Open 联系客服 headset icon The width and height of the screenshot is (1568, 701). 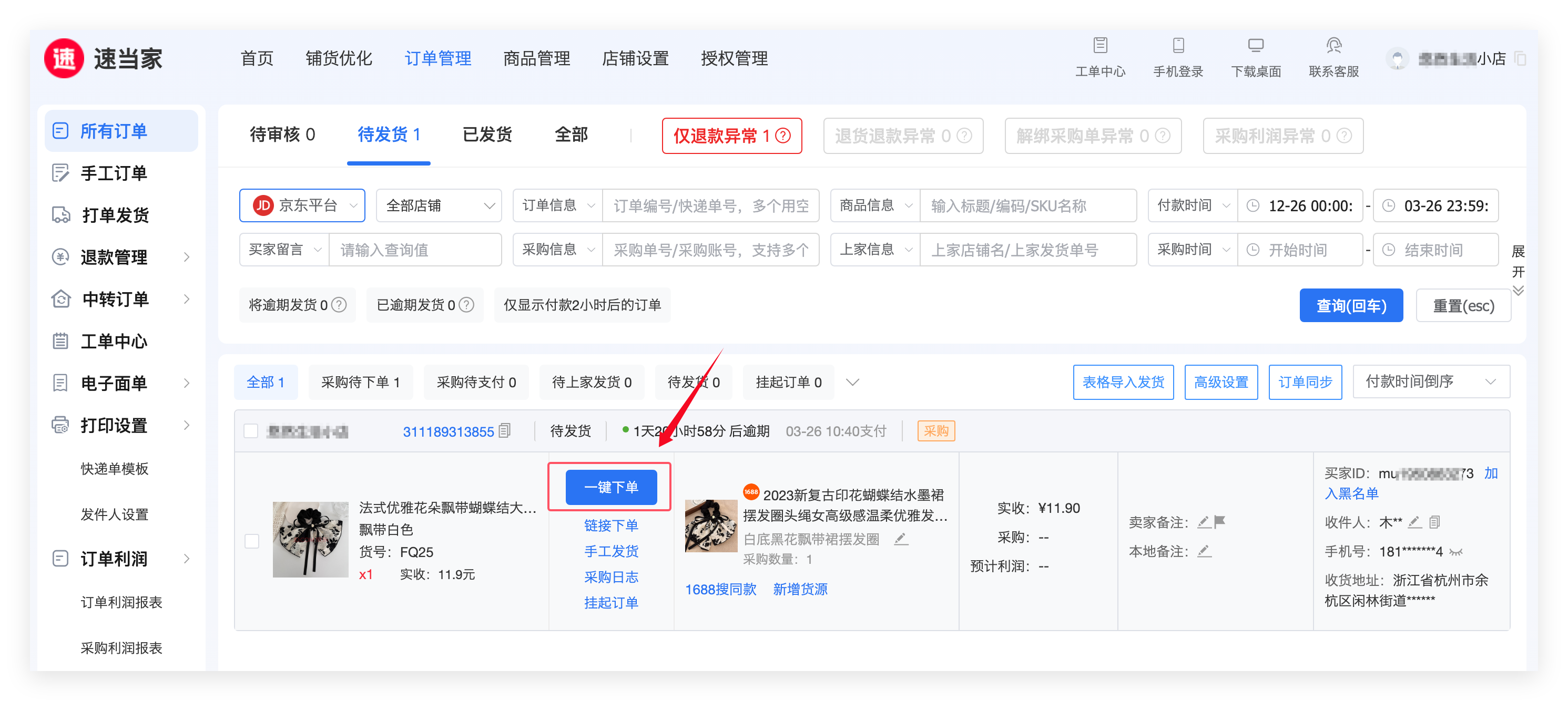coord(1333,46)
